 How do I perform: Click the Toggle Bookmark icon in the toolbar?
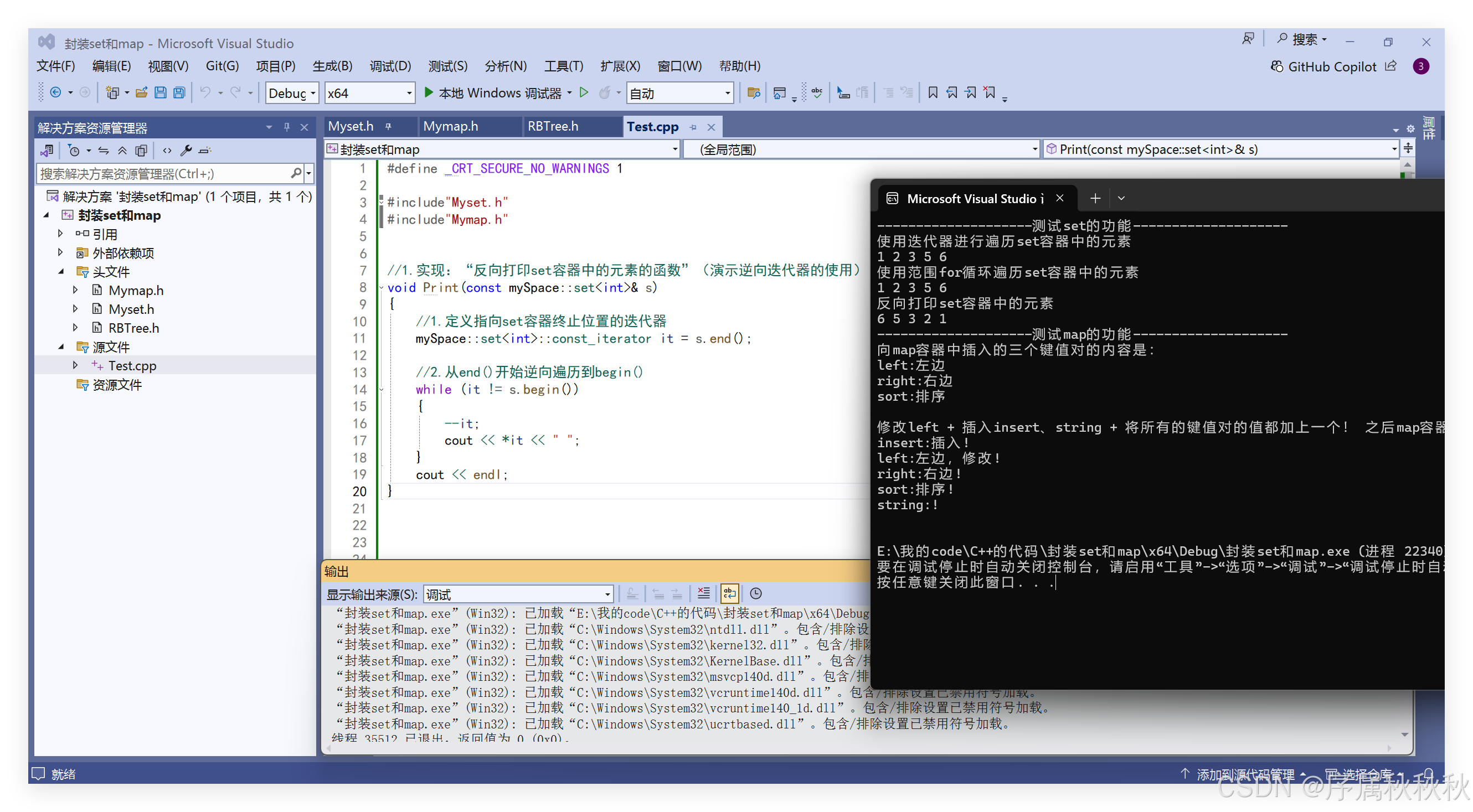tap(933, 92)
